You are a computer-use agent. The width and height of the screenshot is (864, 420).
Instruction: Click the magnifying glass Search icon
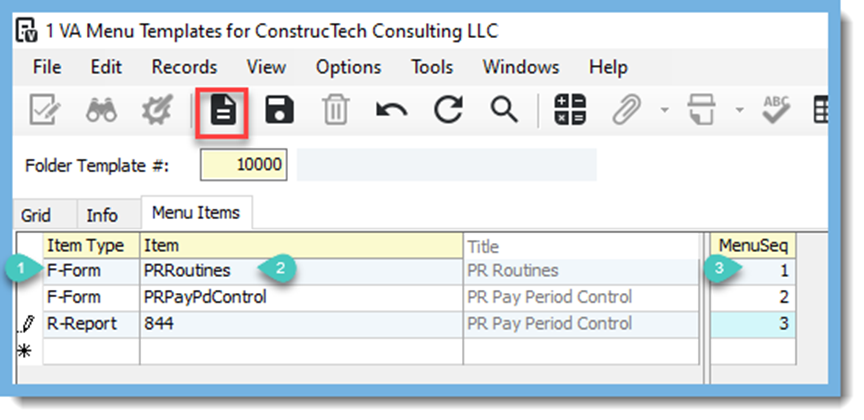point(504,110)
